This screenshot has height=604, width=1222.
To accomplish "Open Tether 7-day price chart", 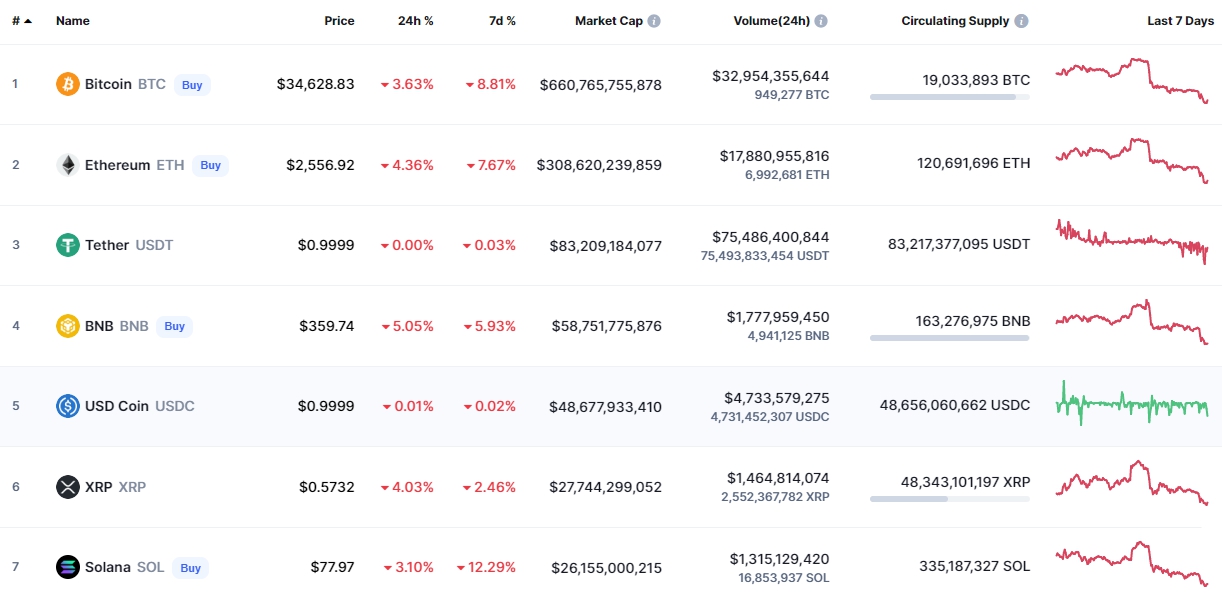I will click(x=1132, y=241).
